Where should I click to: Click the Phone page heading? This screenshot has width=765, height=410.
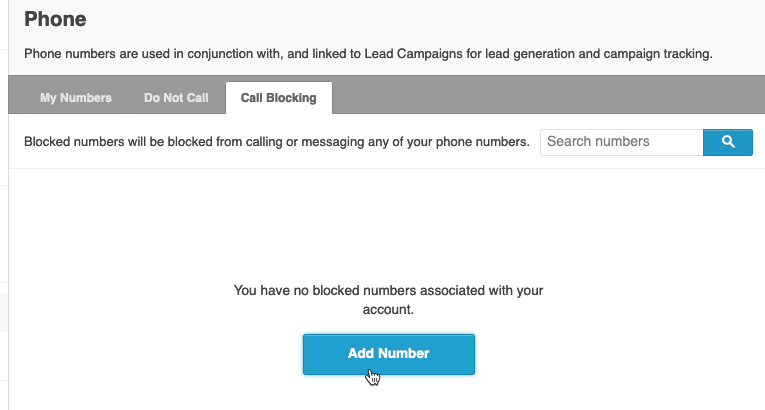pos(55,19)
